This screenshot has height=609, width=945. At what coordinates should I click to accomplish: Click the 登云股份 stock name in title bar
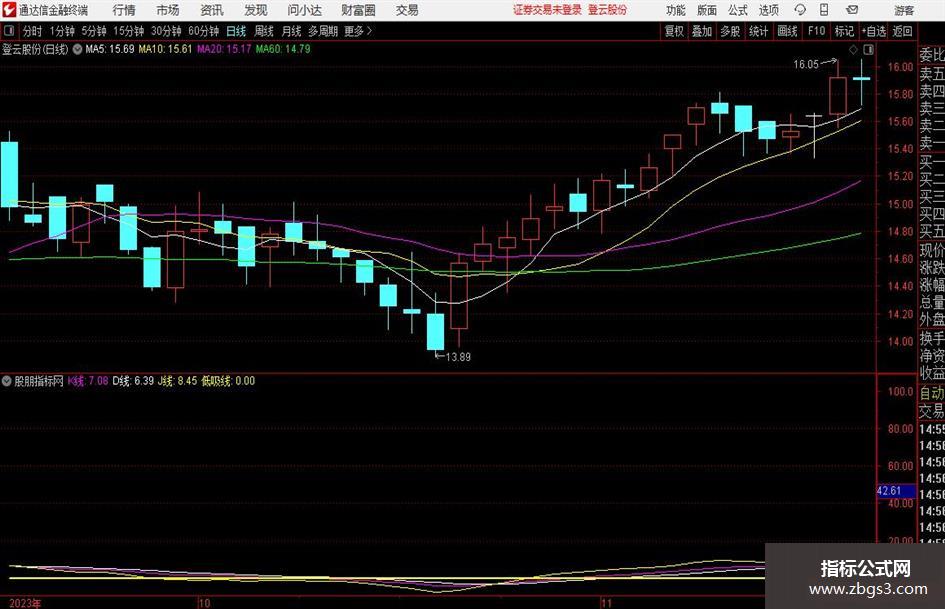(608, 10)
